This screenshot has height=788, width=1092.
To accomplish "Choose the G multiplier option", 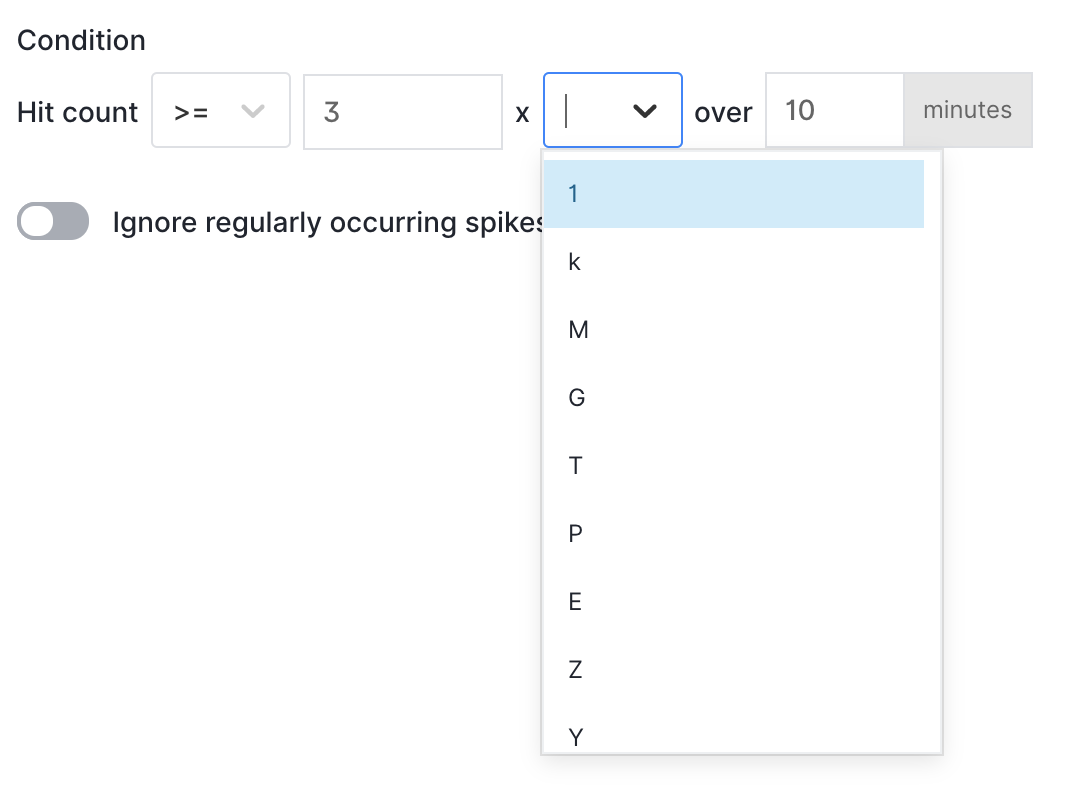I will pyautogui.click(x=733, y=398).
